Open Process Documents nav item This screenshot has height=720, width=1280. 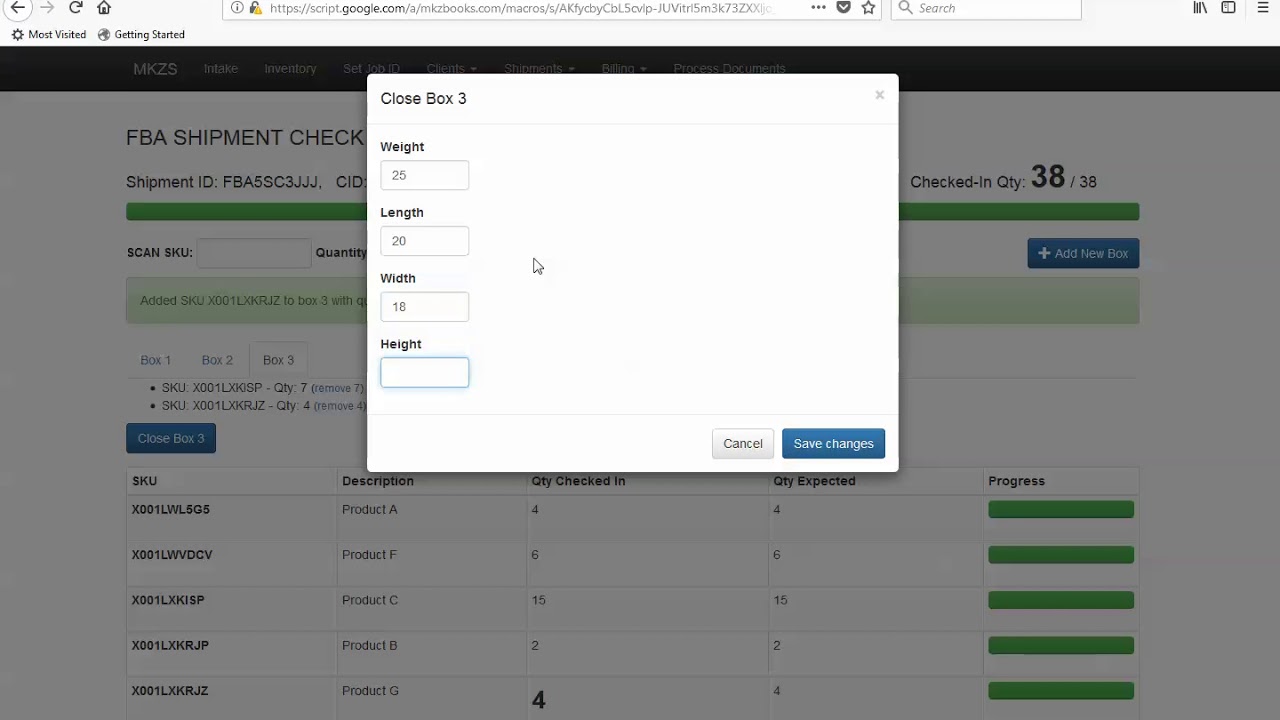(729, 69)
